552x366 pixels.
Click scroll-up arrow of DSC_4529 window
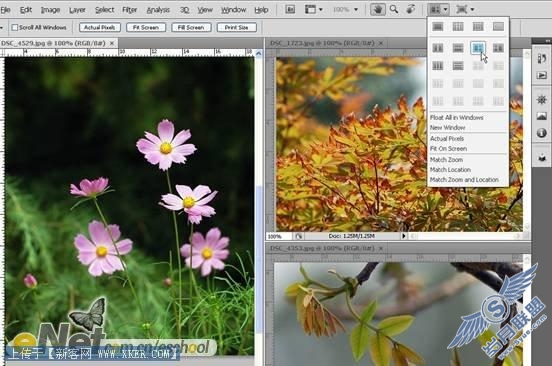(x=259, y=53)
